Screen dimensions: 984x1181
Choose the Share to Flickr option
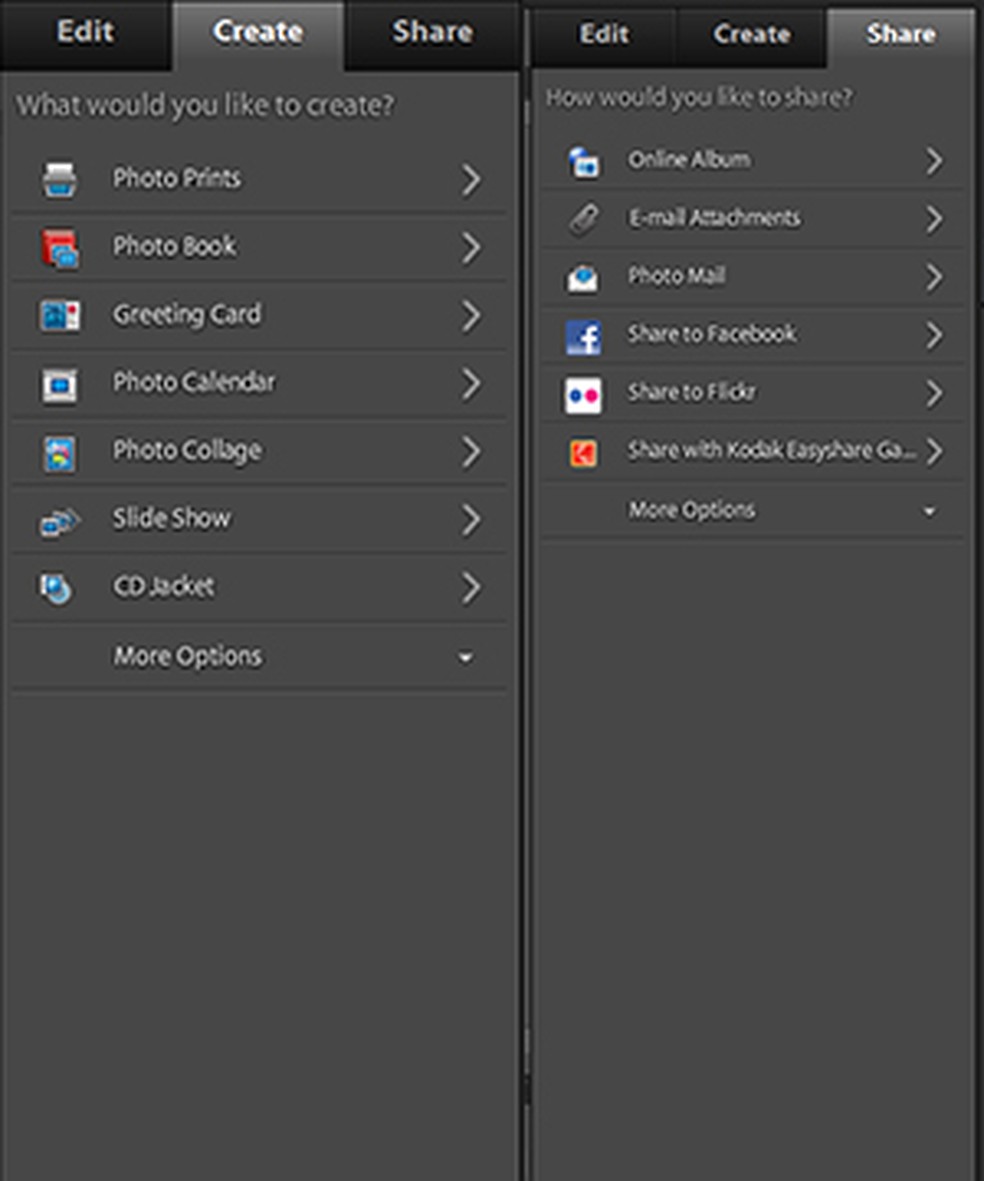[692, 393]
